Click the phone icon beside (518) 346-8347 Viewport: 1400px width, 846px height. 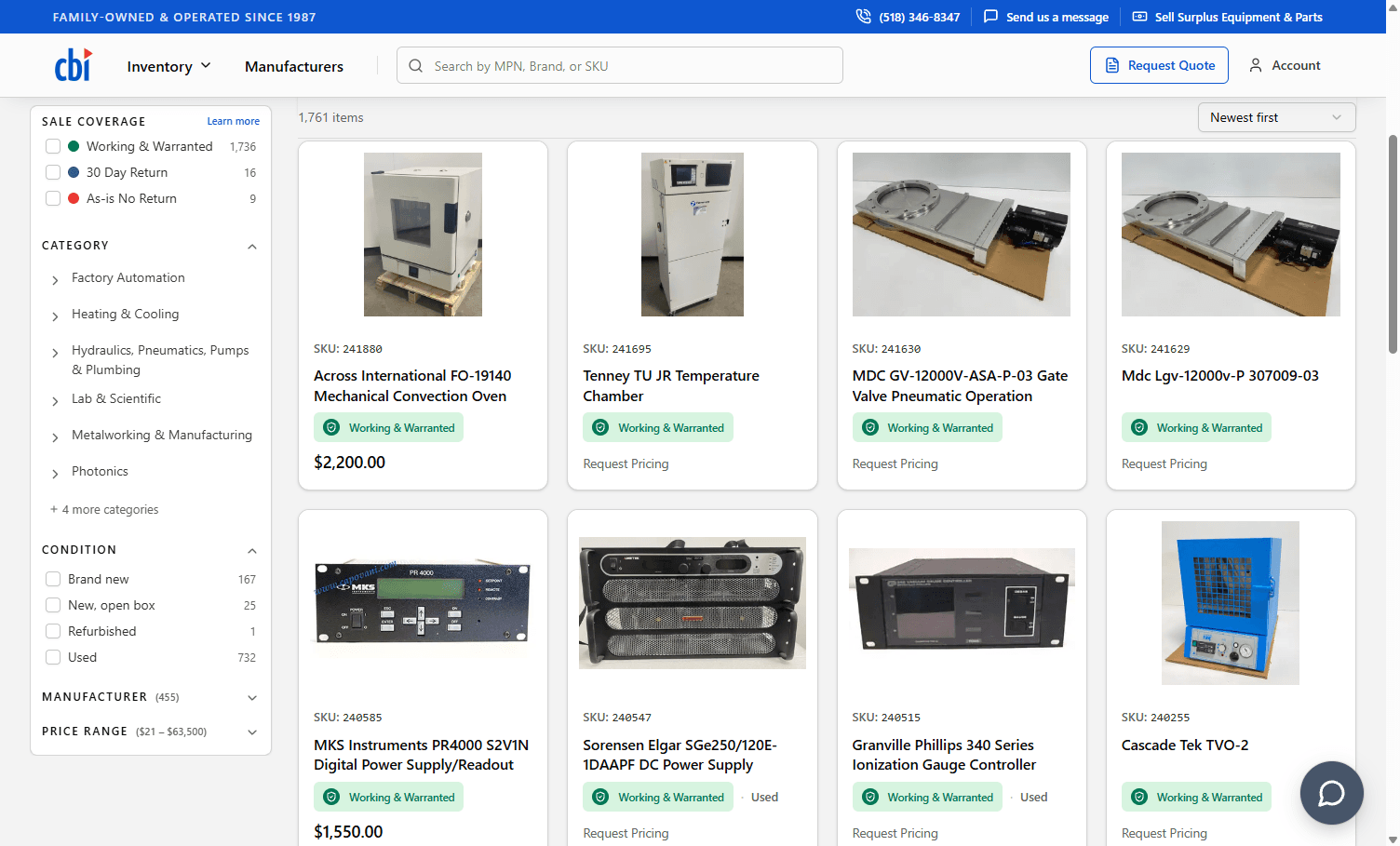pos(863,17)
